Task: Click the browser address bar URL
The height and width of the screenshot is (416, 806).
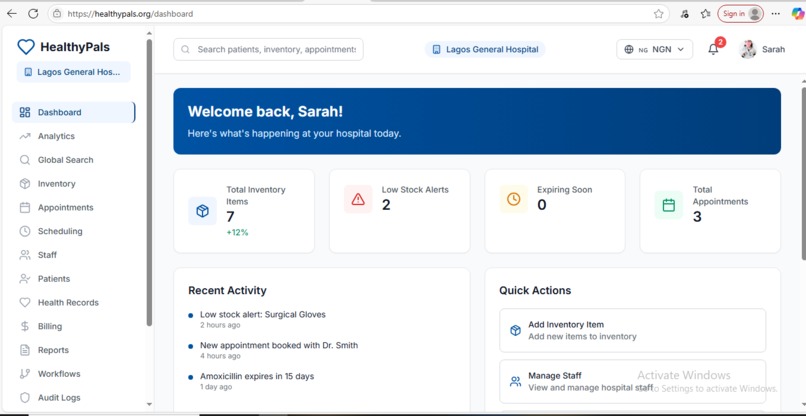Action: 131,14
